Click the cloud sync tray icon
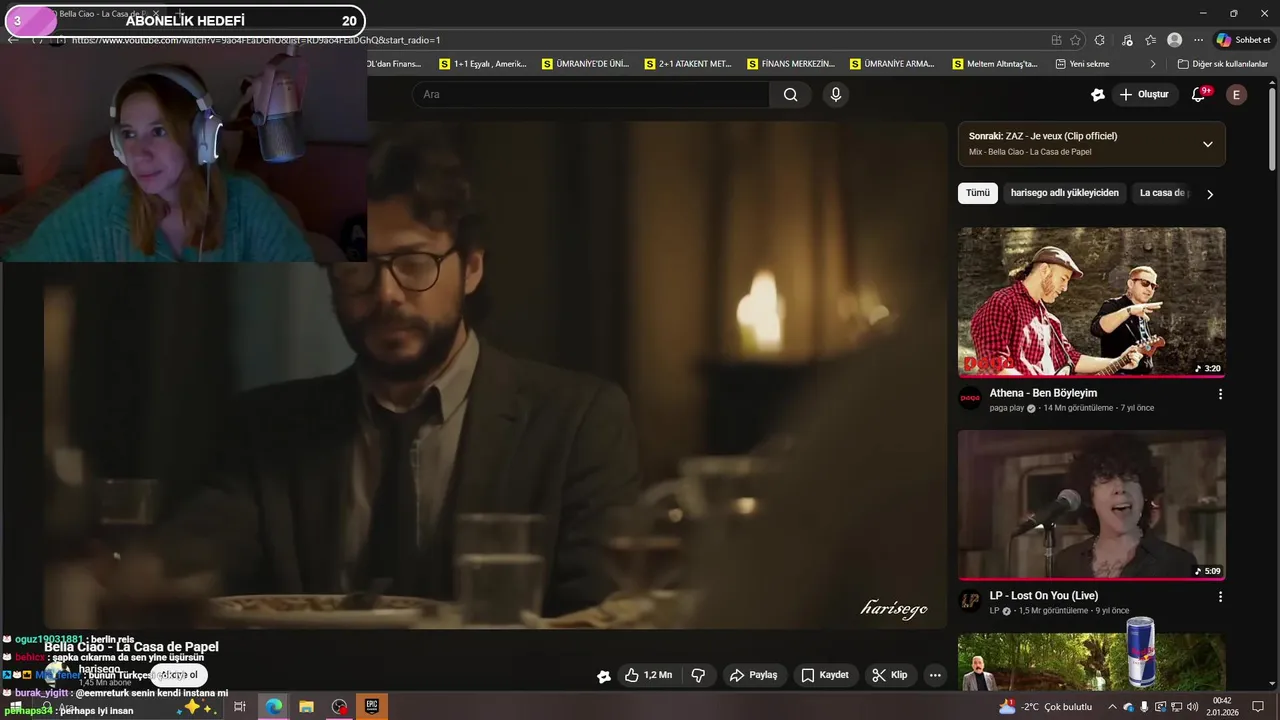The width and height of the screenshot is (1280, 720). coord(1129,707)
